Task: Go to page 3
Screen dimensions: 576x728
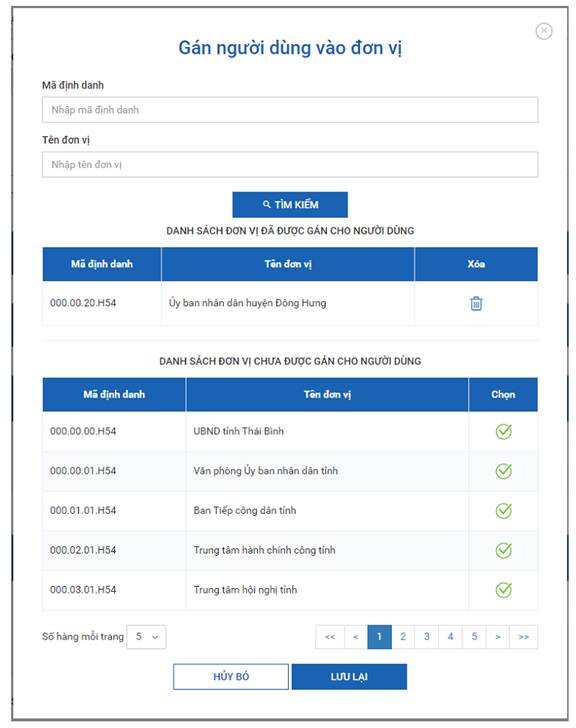Action: 427,637
